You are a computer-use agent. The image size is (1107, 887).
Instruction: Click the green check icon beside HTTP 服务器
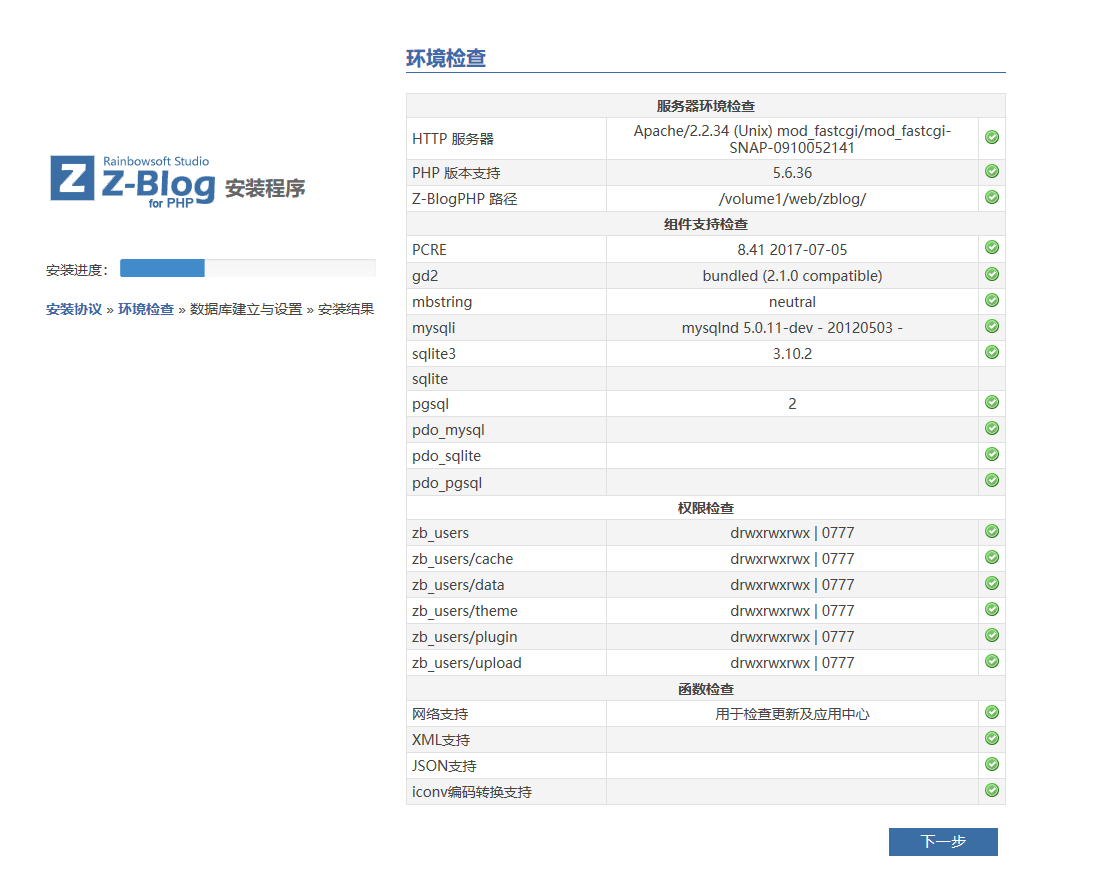[991, 137]
